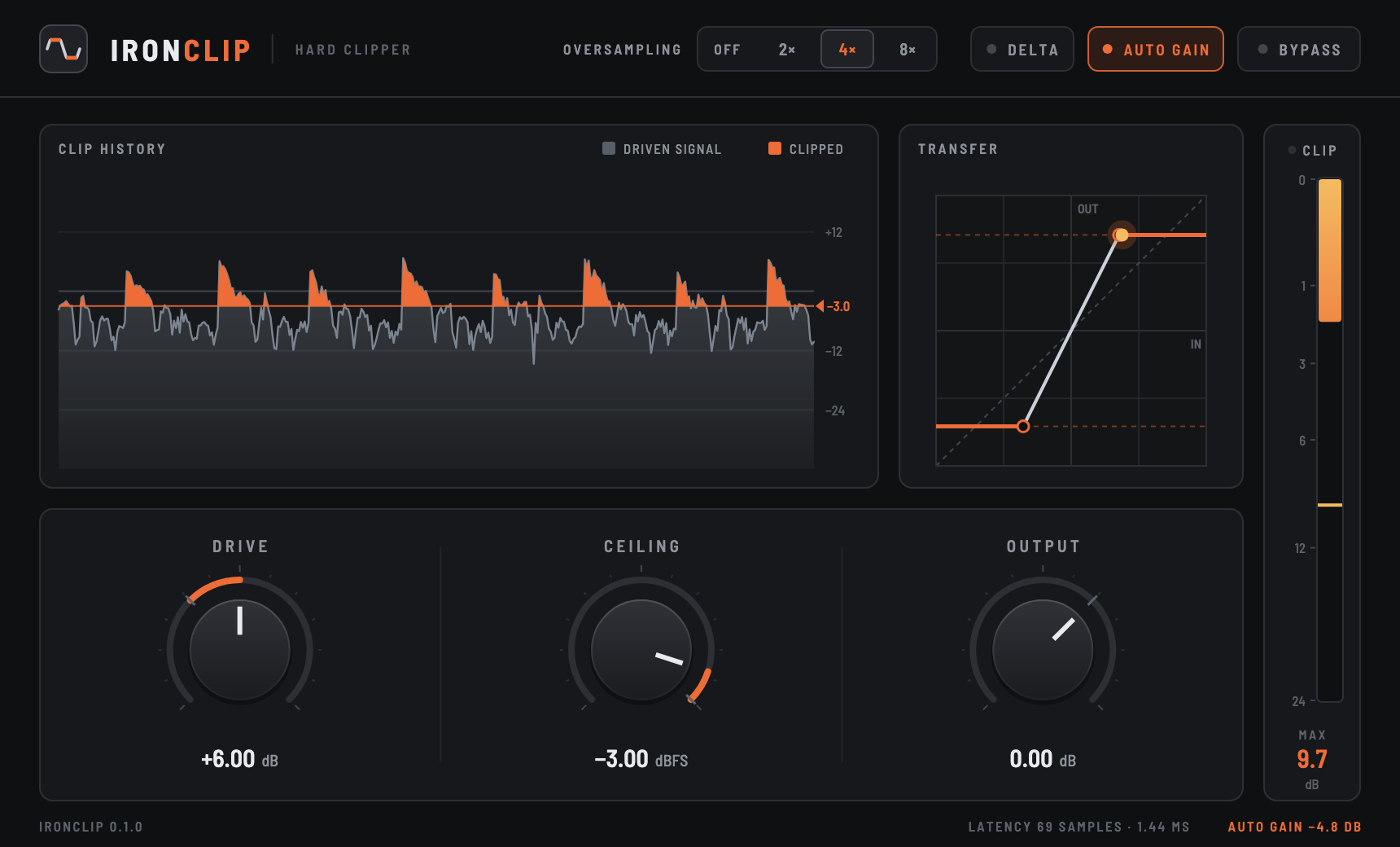Select 8× oversampling
This screenshot has width=1400, height=847.
[x=908, y=50]
